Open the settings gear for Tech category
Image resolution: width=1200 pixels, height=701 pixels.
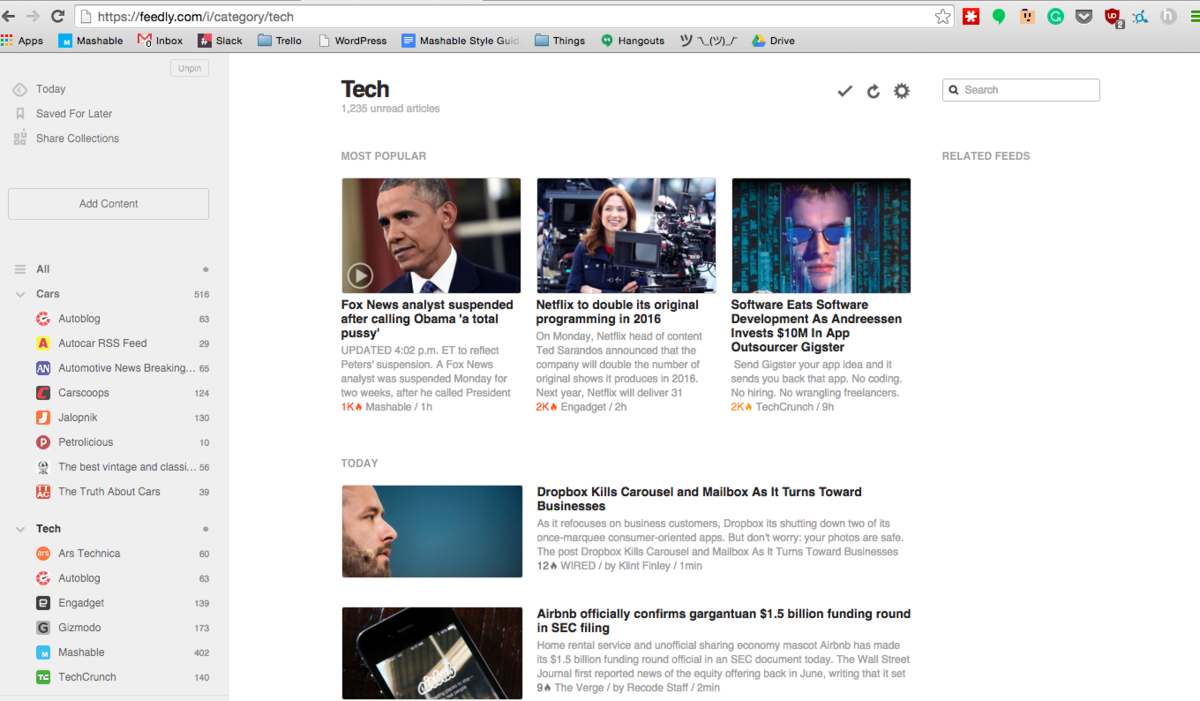point(902,91)
